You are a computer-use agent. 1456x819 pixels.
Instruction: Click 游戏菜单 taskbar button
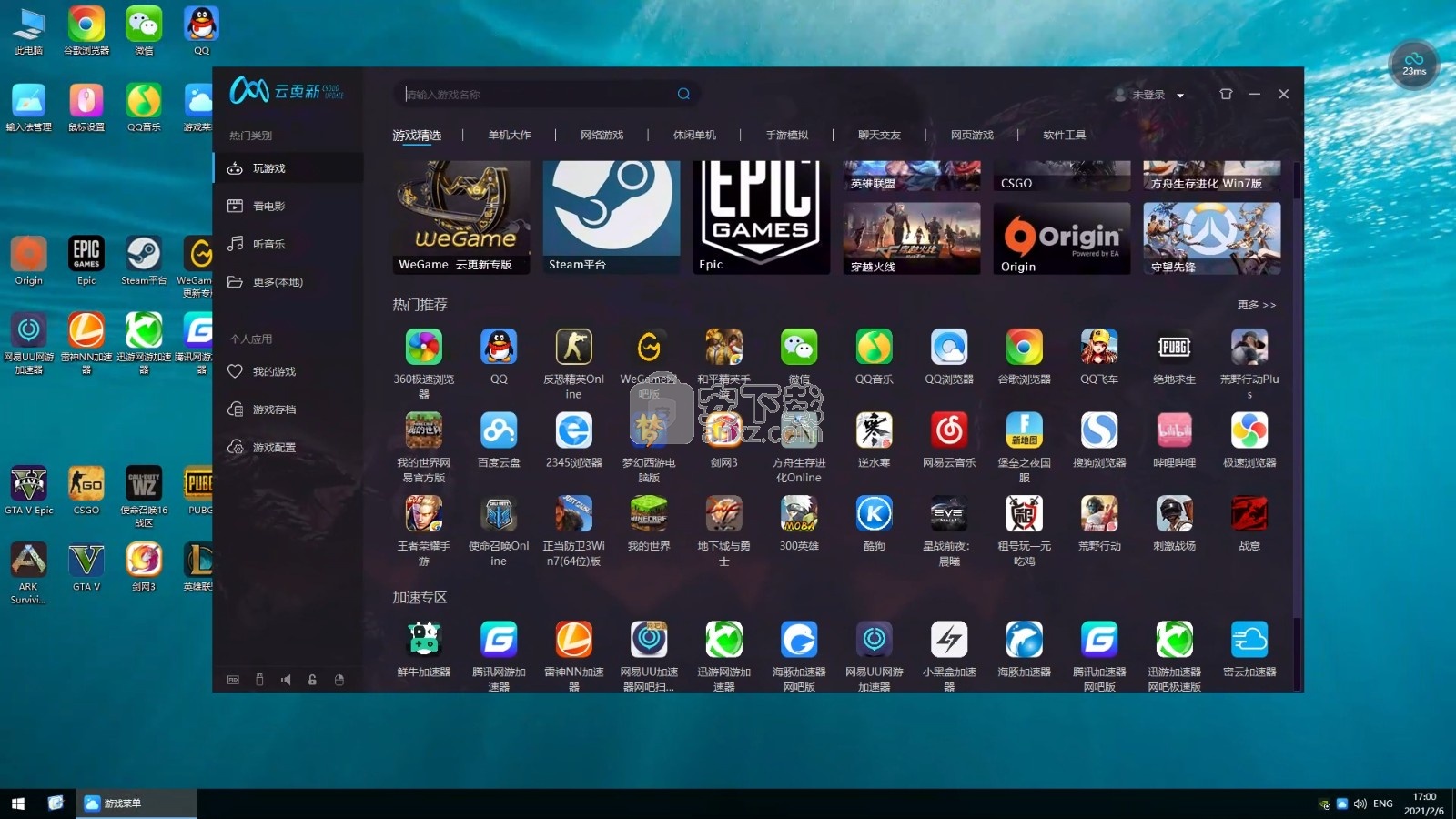(137, 804)
